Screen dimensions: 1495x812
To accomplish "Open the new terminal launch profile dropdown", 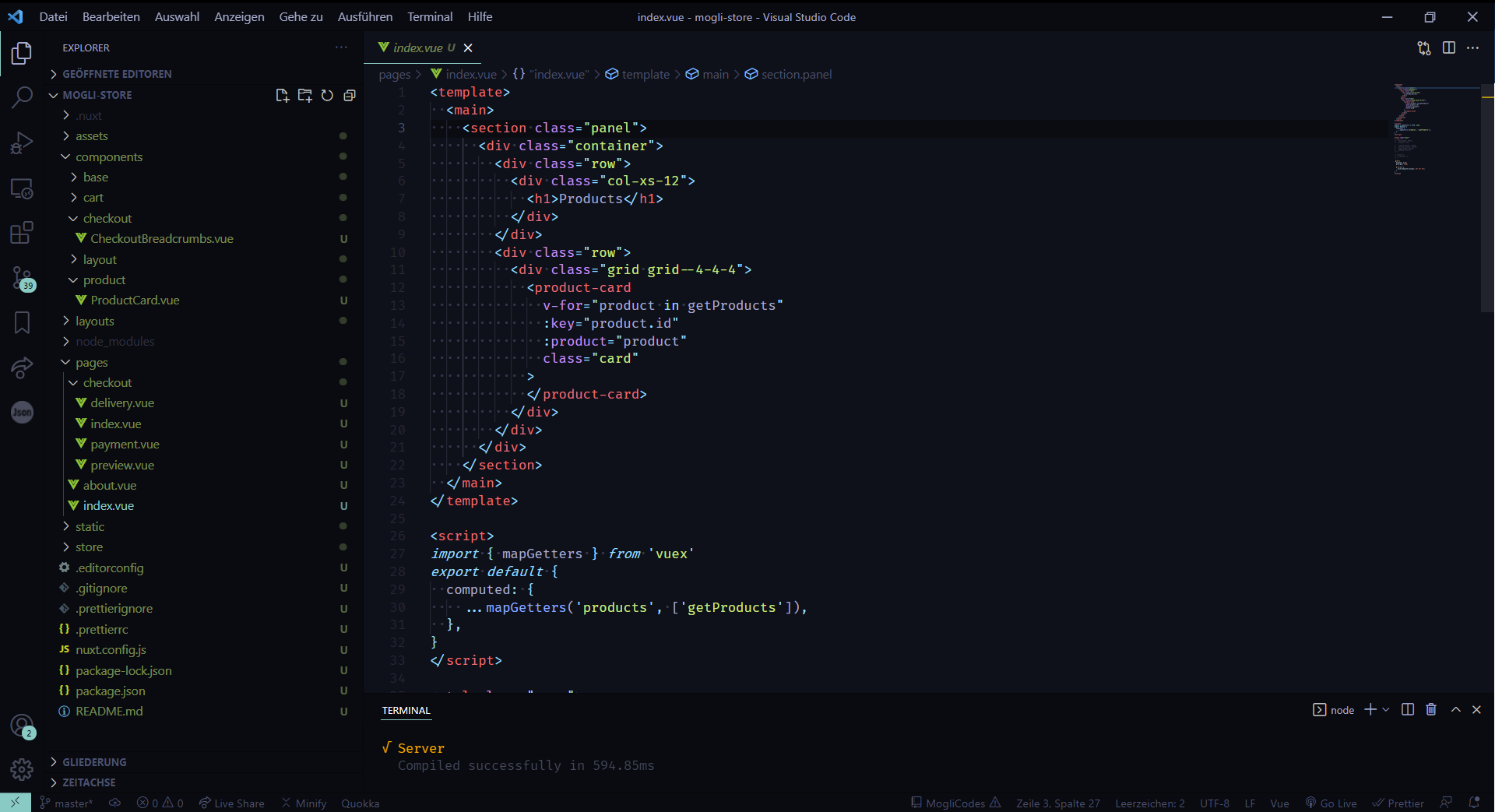I will tap(1386, 710).
